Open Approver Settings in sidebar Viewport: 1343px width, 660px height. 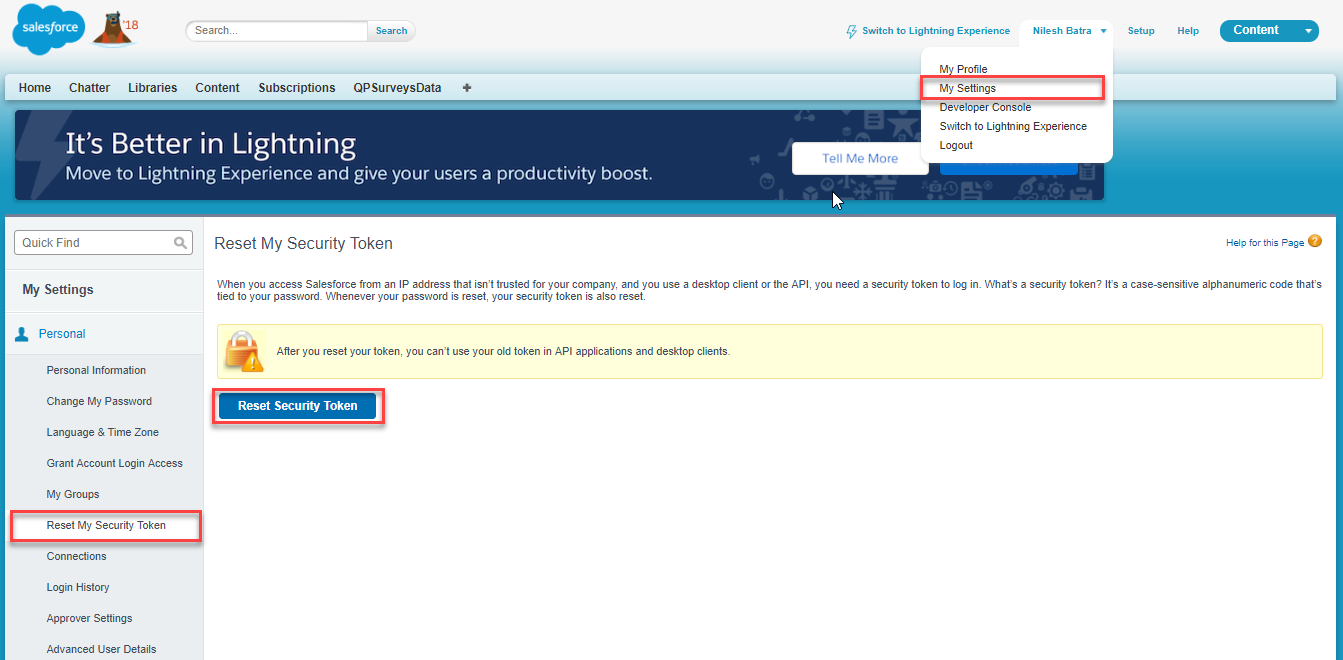(89, 618)
